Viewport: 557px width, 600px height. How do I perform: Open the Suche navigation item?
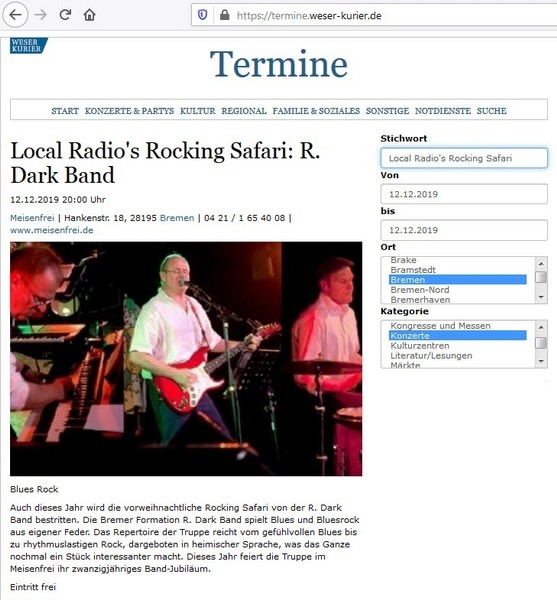click(491, 111)
